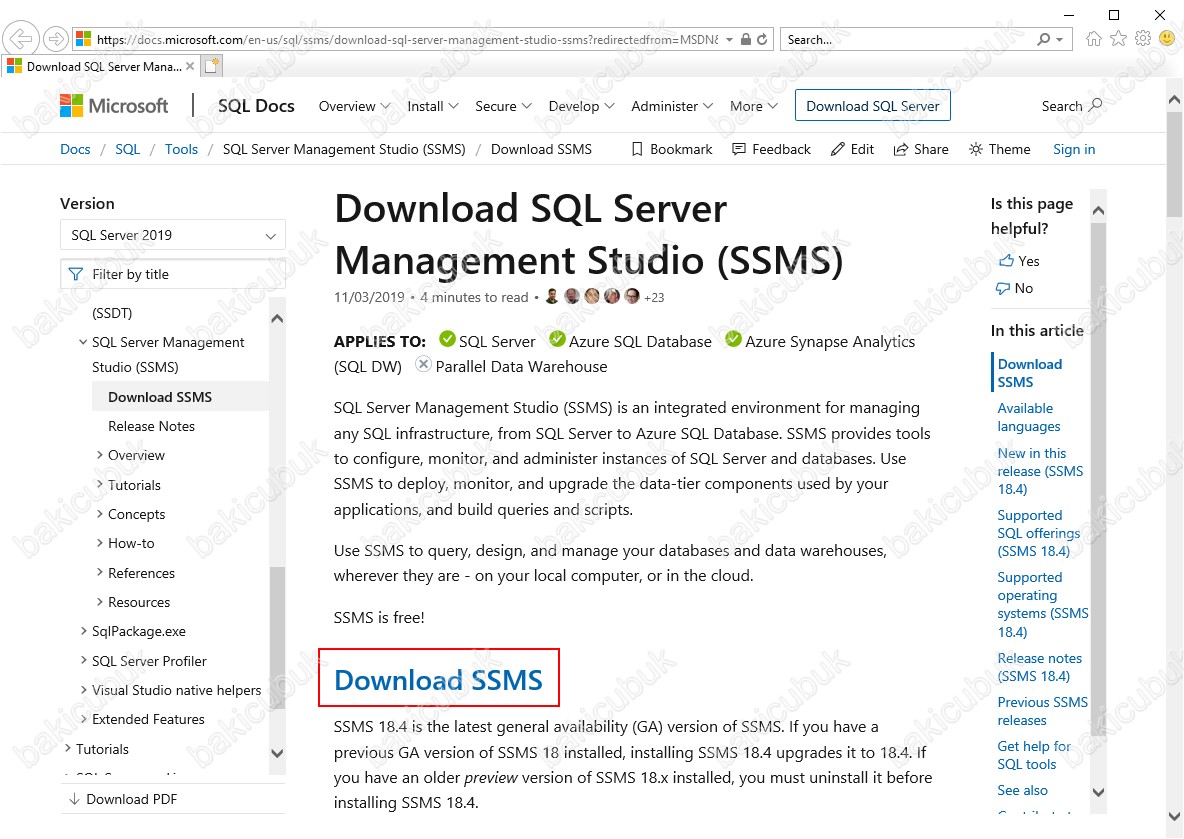
Task: Bookmark this page
Action: tap(672, 150)
